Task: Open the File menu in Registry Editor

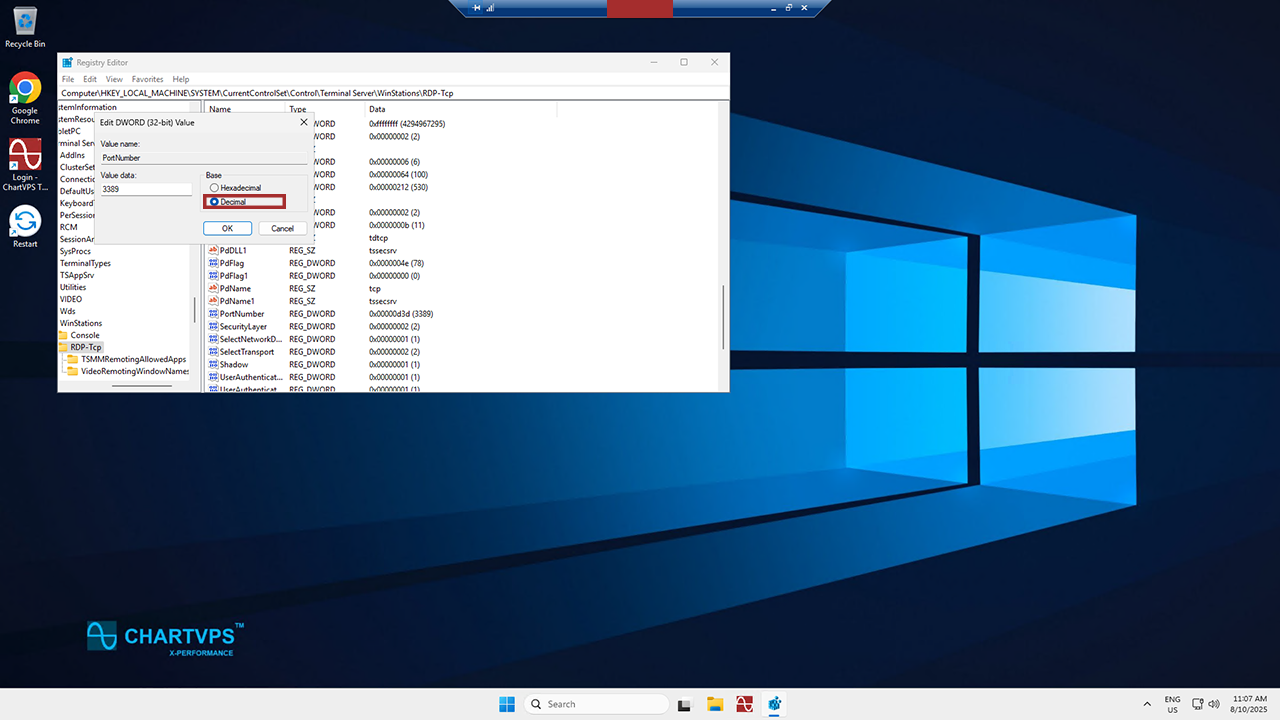Action: click(68, 79)
